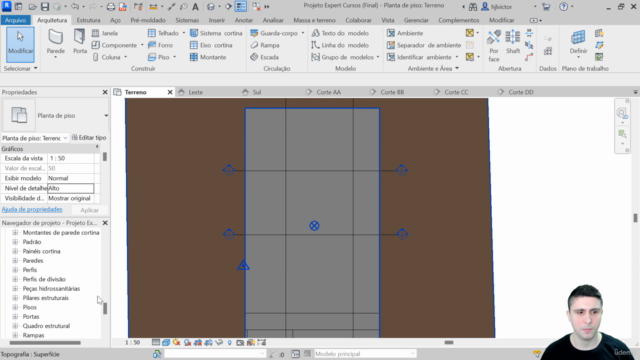Select the Modificar tool
The image size is (640, 360).
coord(20,44)
